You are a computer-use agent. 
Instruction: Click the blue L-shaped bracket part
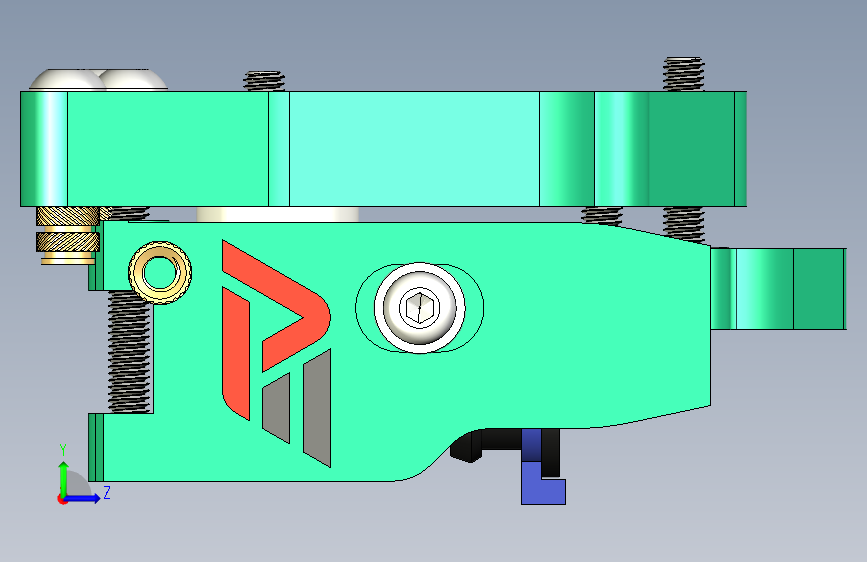pos(543,466)
